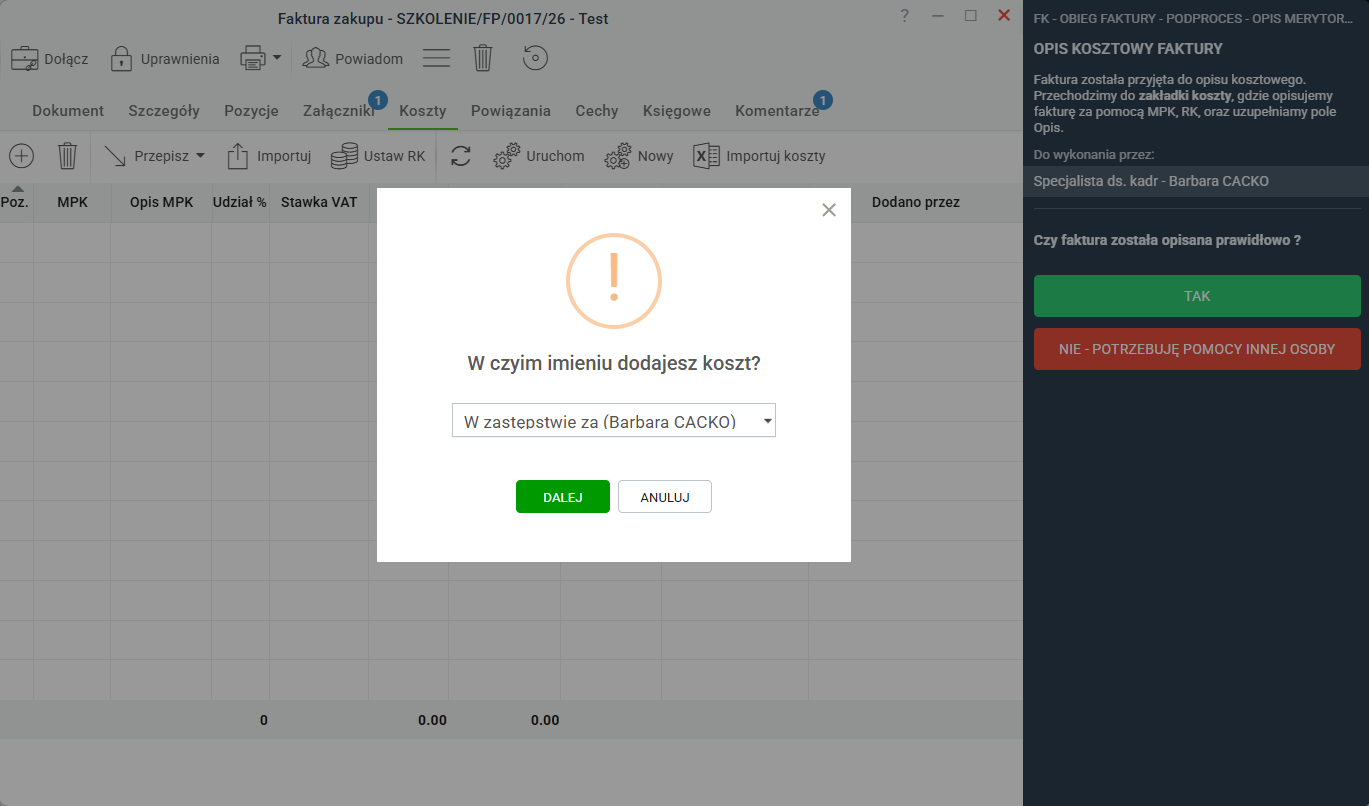Click the MPK column header

click(72, 202)
